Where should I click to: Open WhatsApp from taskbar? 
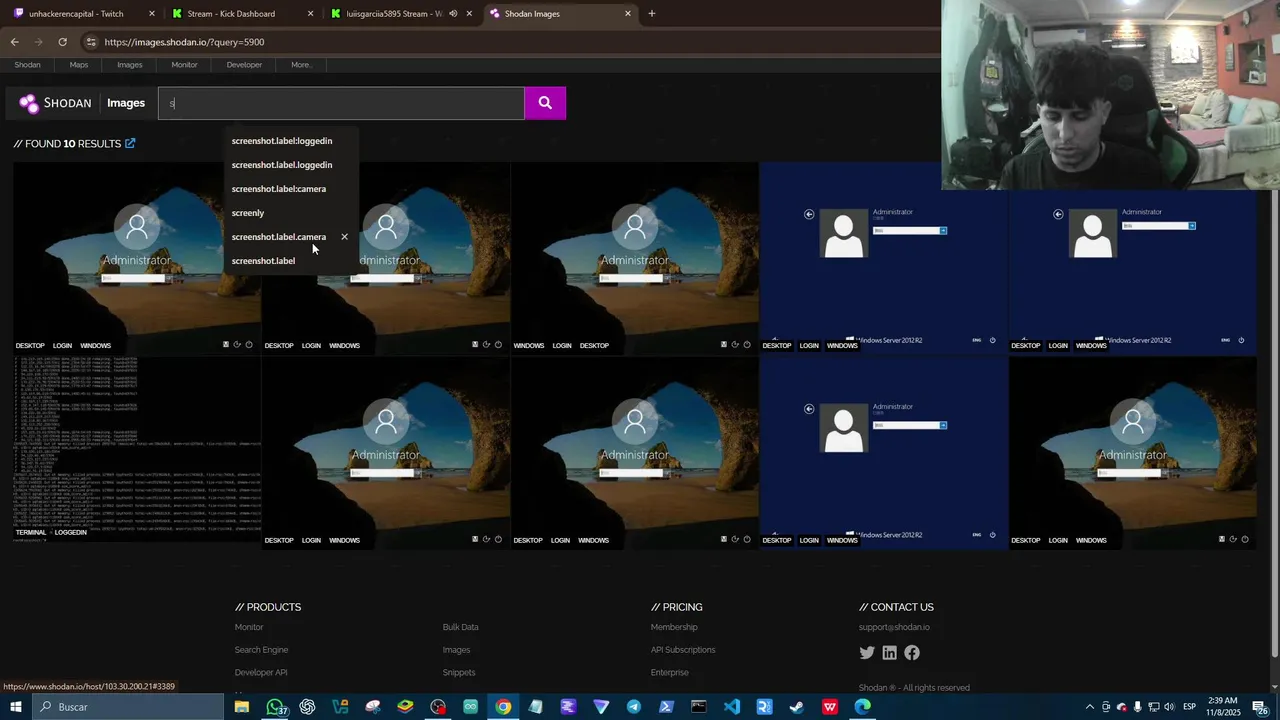pos(275,707)
